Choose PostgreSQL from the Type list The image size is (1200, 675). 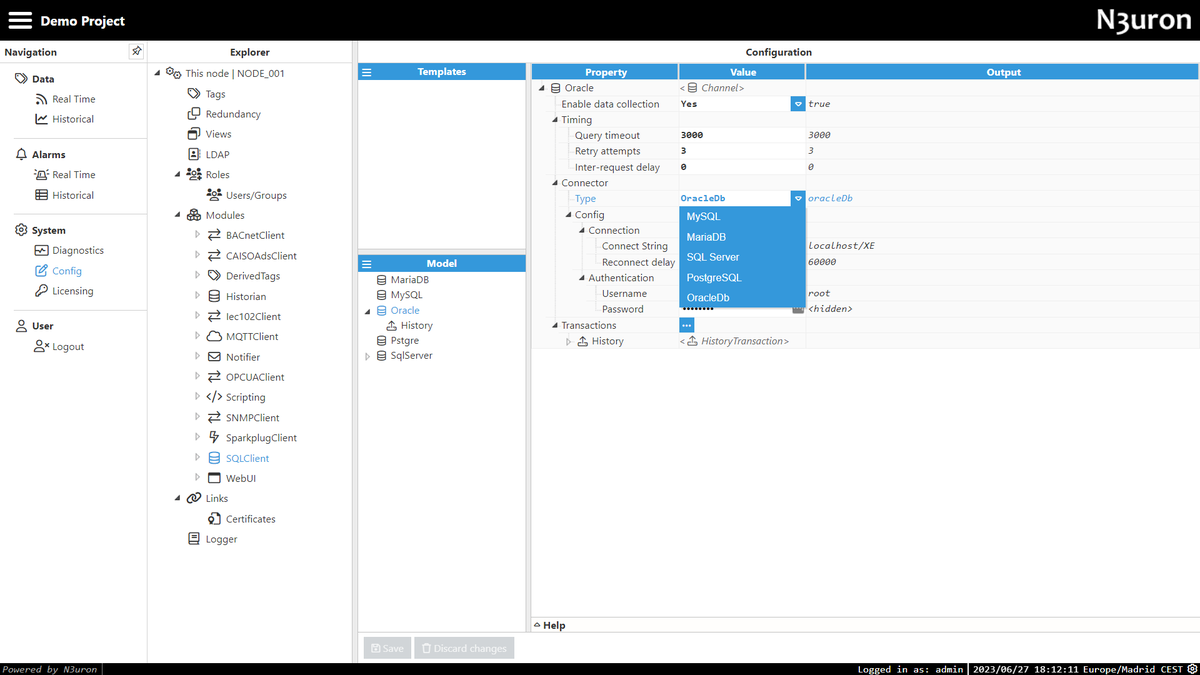tap(742, 277)
